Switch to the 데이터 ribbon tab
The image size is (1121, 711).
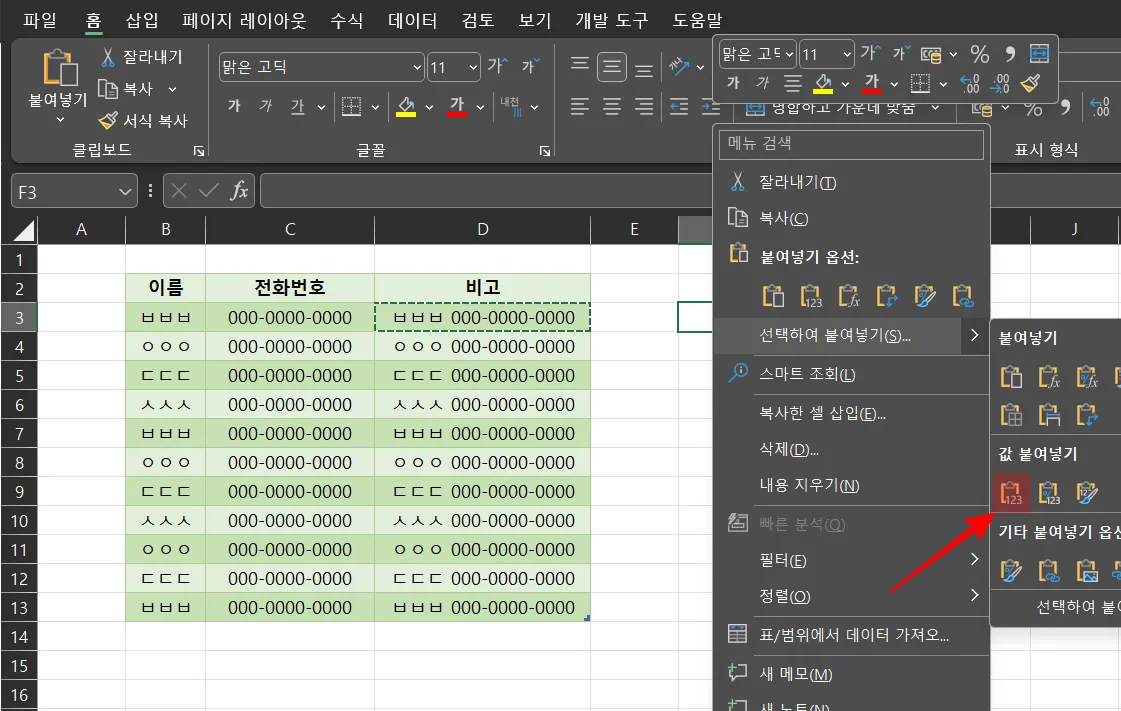tap(412, 20)
